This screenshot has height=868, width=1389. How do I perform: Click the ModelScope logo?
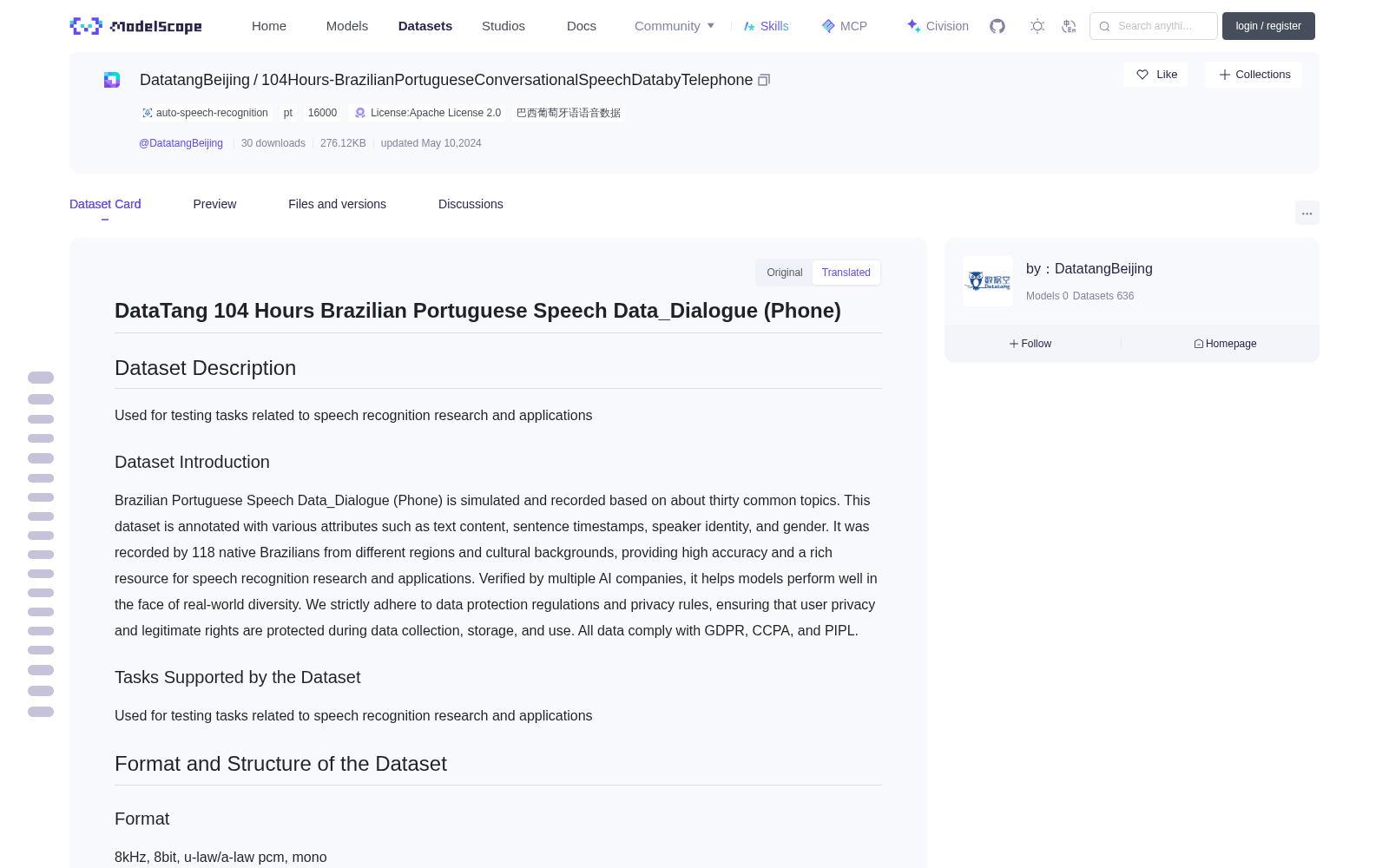135,26
